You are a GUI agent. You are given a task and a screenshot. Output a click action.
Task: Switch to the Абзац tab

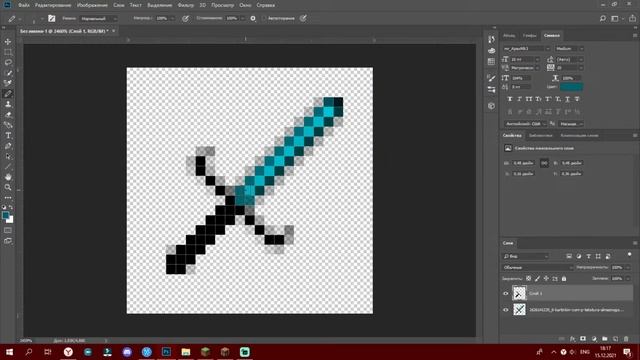click(509, 36)
